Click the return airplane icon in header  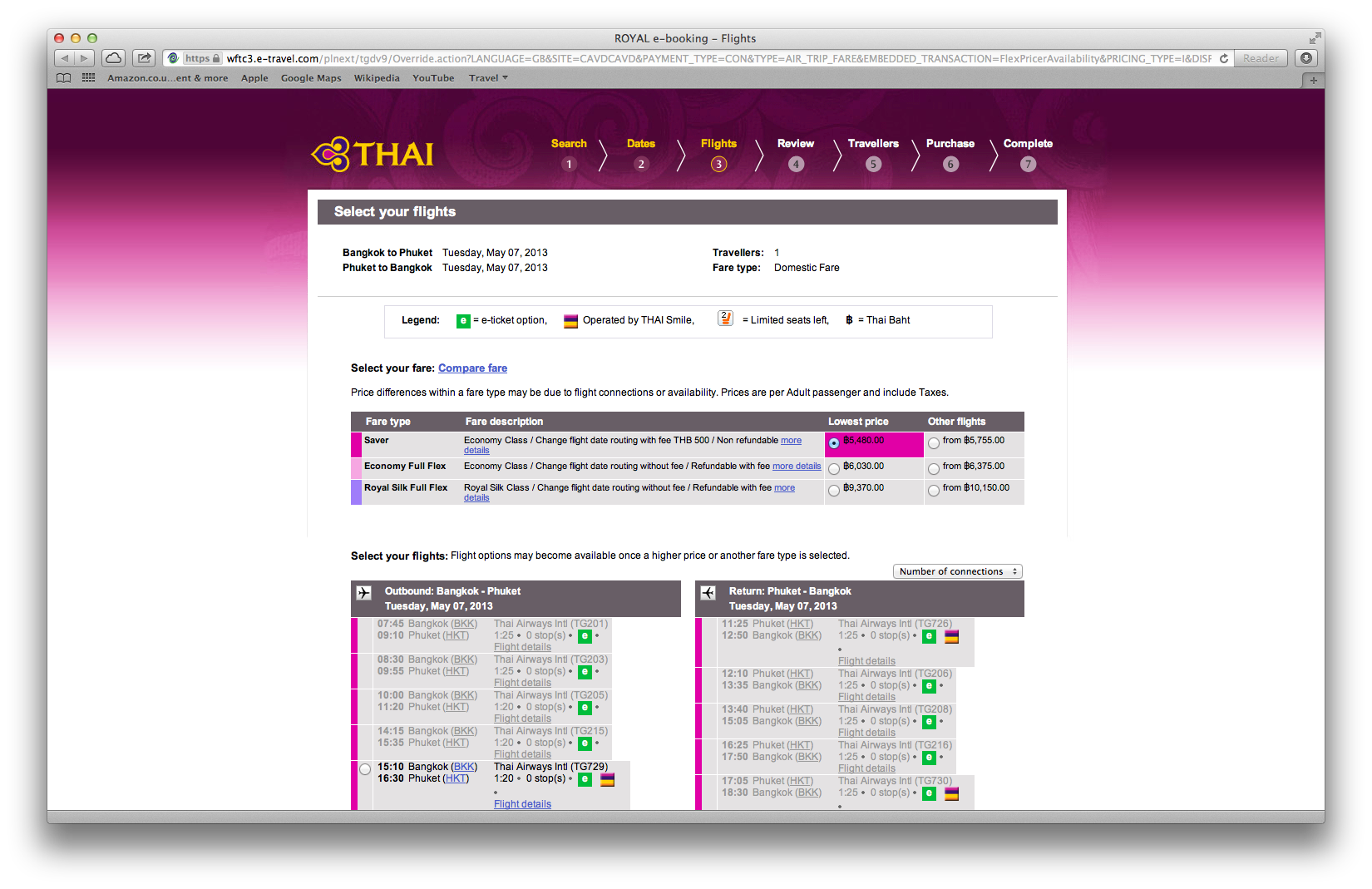(x=708, y=593)
